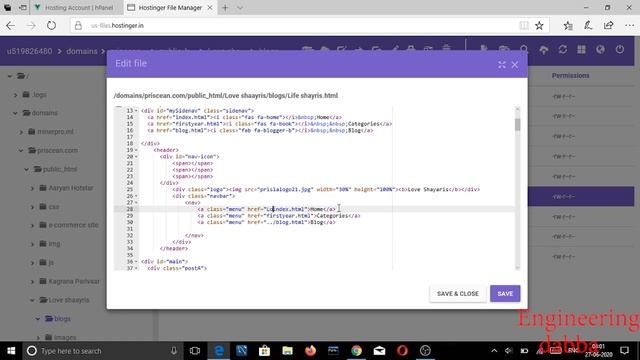Click the Permissions column header
The image size is (640, 360).
coord(570,76)
